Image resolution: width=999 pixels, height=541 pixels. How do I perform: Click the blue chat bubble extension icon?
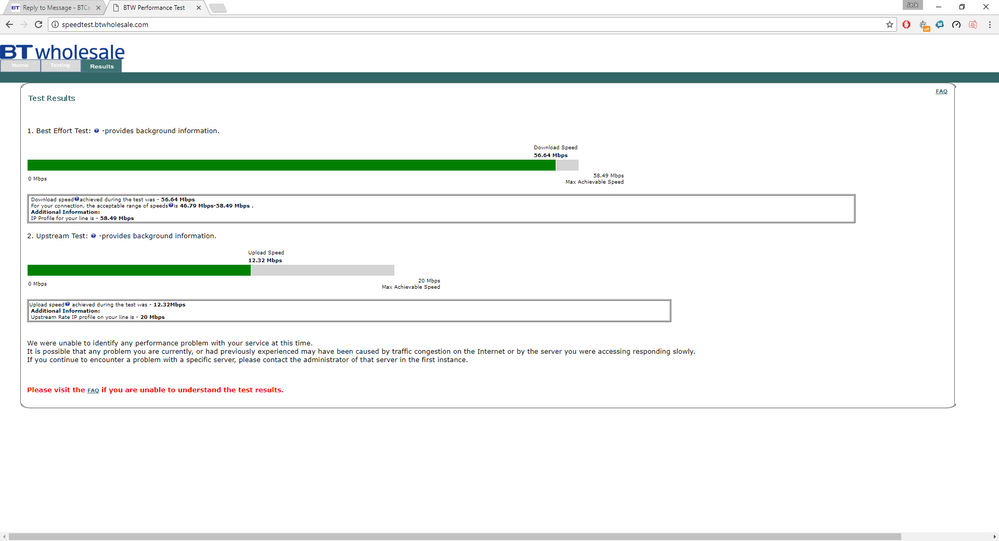940,25
